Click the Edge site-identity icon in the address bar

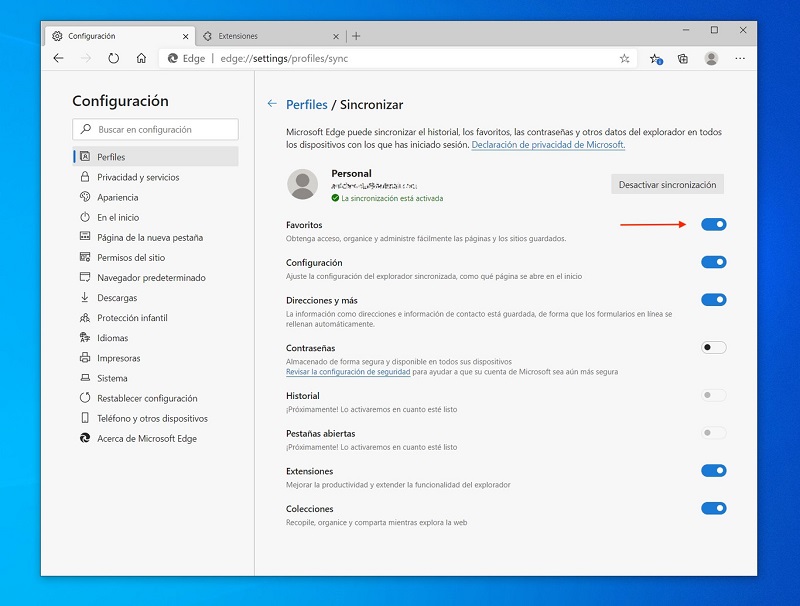click(173, 58)
